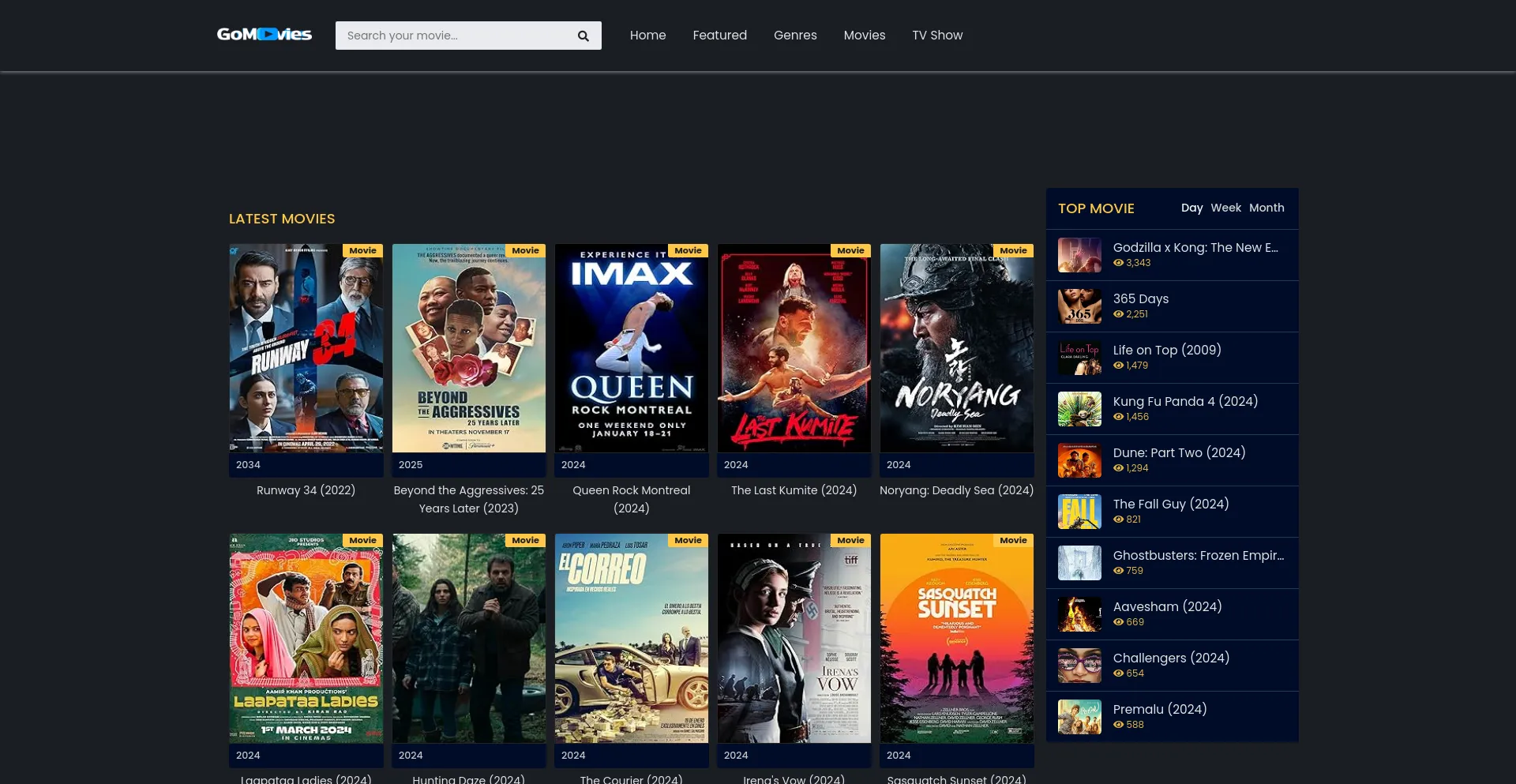The image size is (1516, 784).
Task: Switch Top Movie to Week tab
Action: 1225,208
